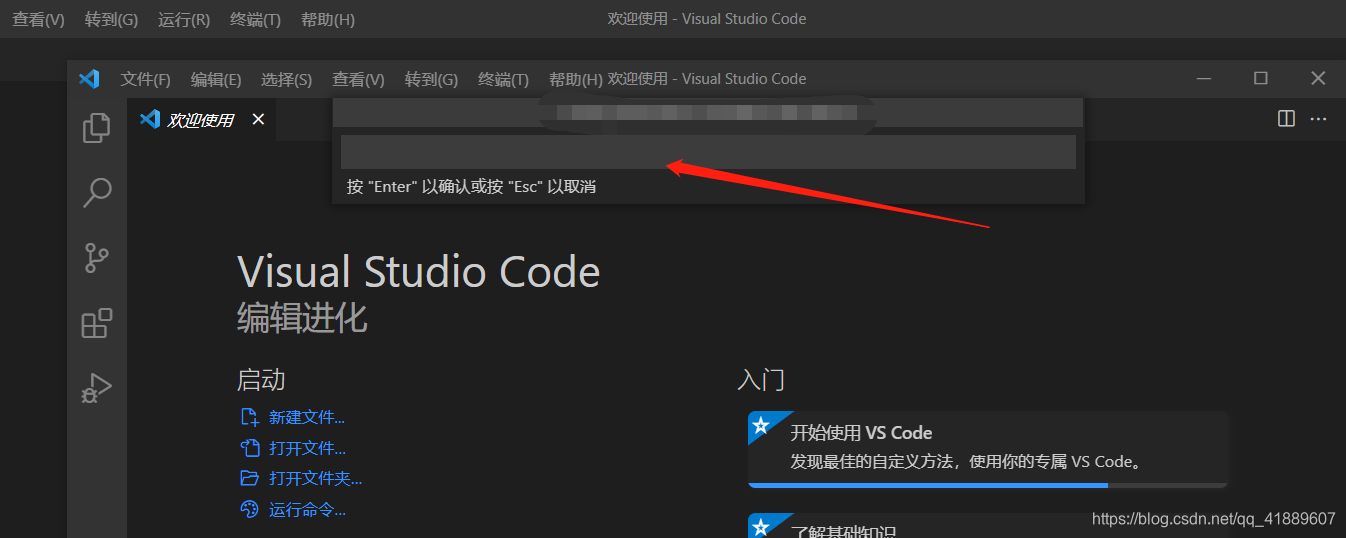
Task: Open the Search view in the activity bar
Action: 97,192
